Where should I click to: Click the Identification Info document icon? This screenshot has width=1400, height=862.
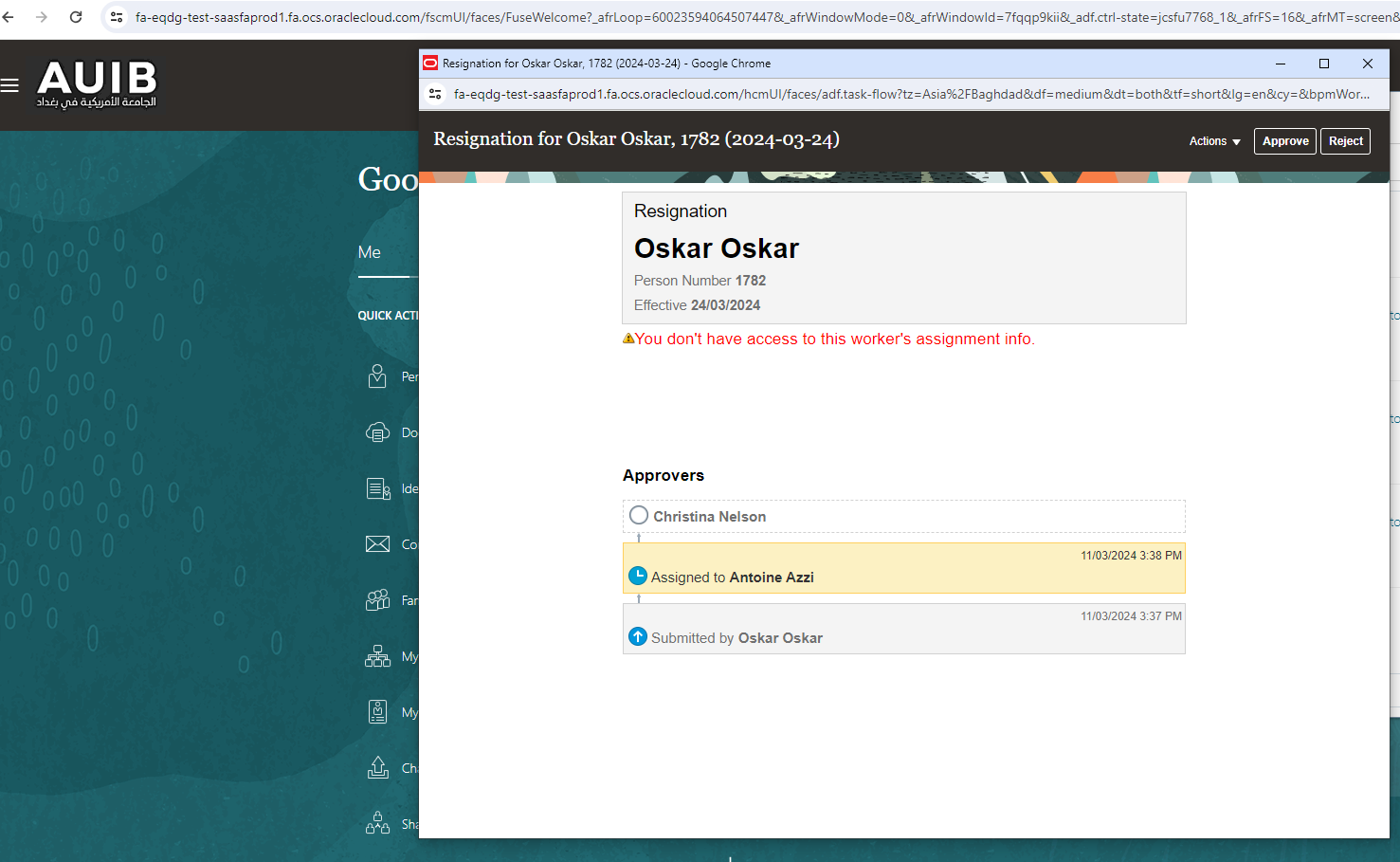(378, 488)
